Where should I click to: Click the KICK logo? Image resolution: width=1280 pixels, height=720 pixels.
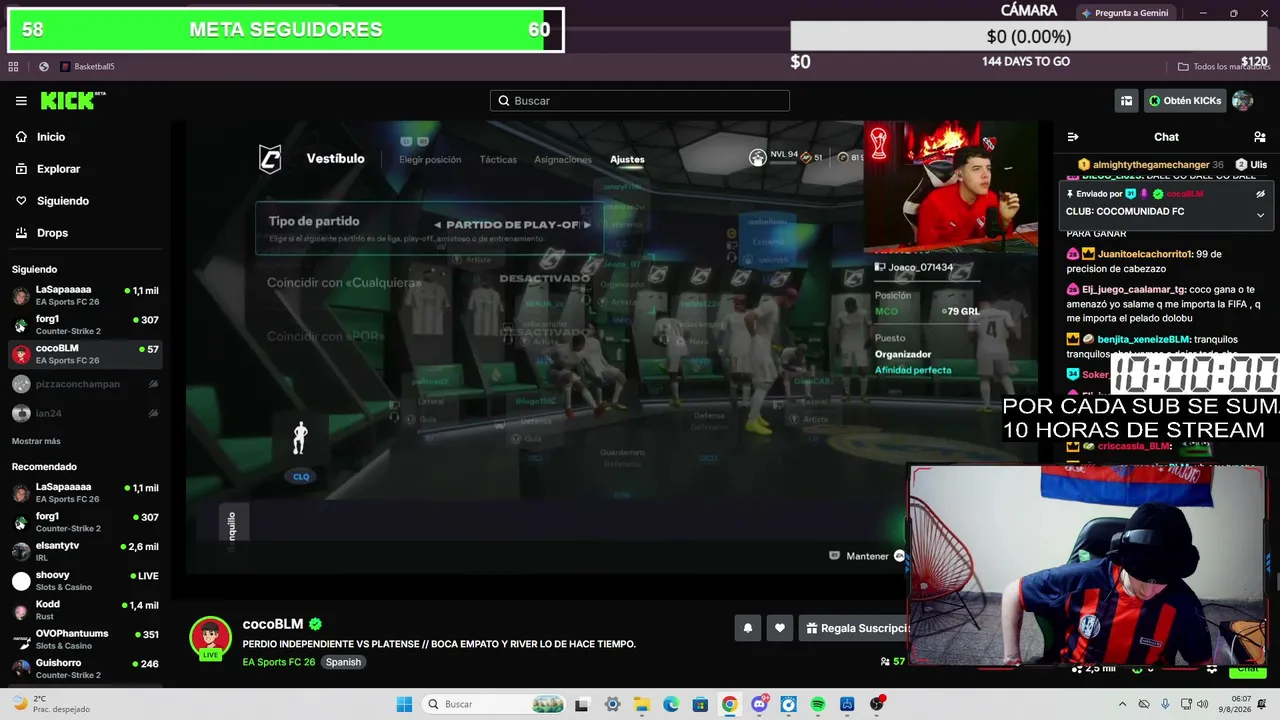[72, 100]
